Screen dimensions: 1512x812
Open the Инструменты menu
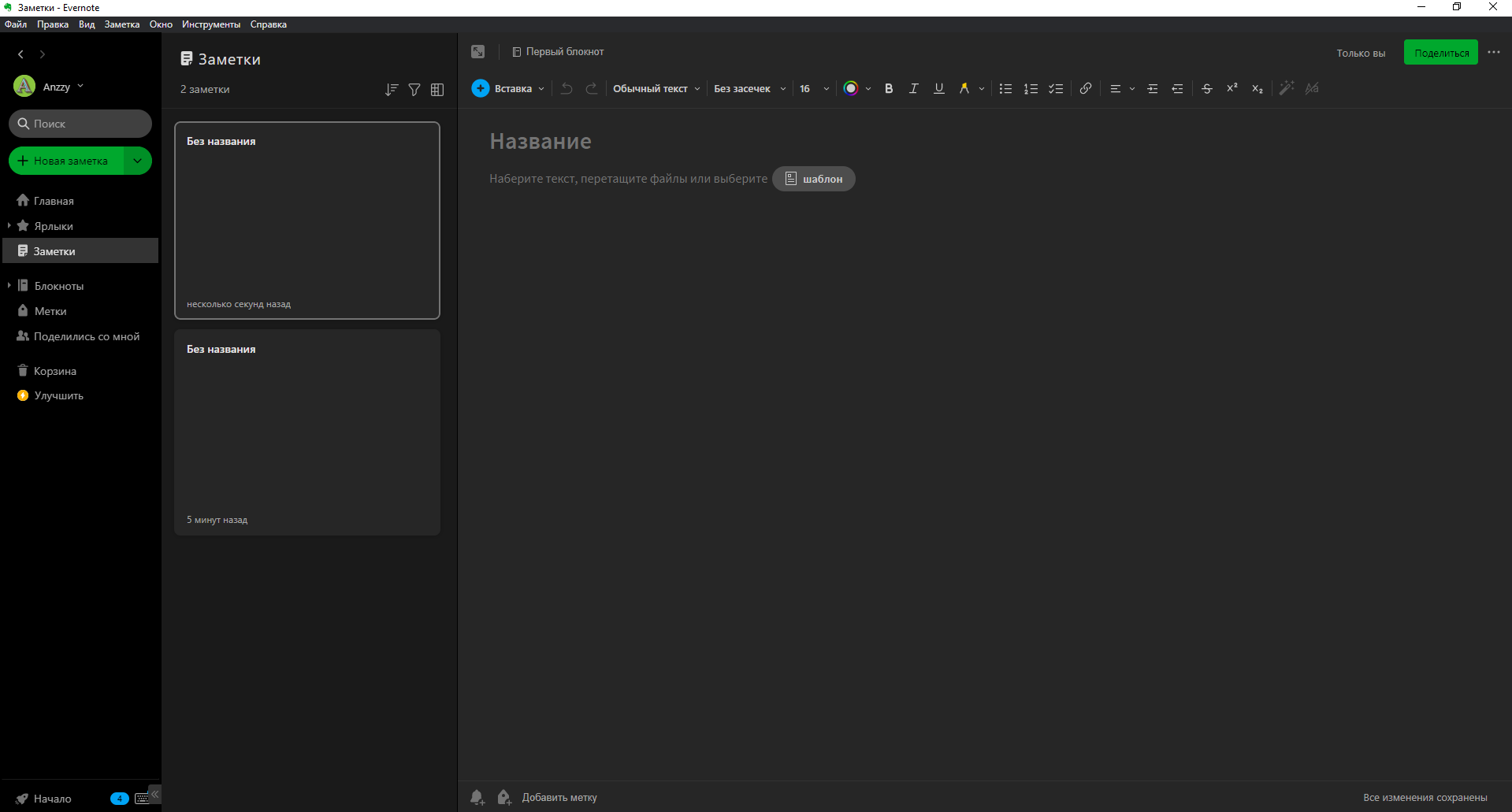coord(210,24)
